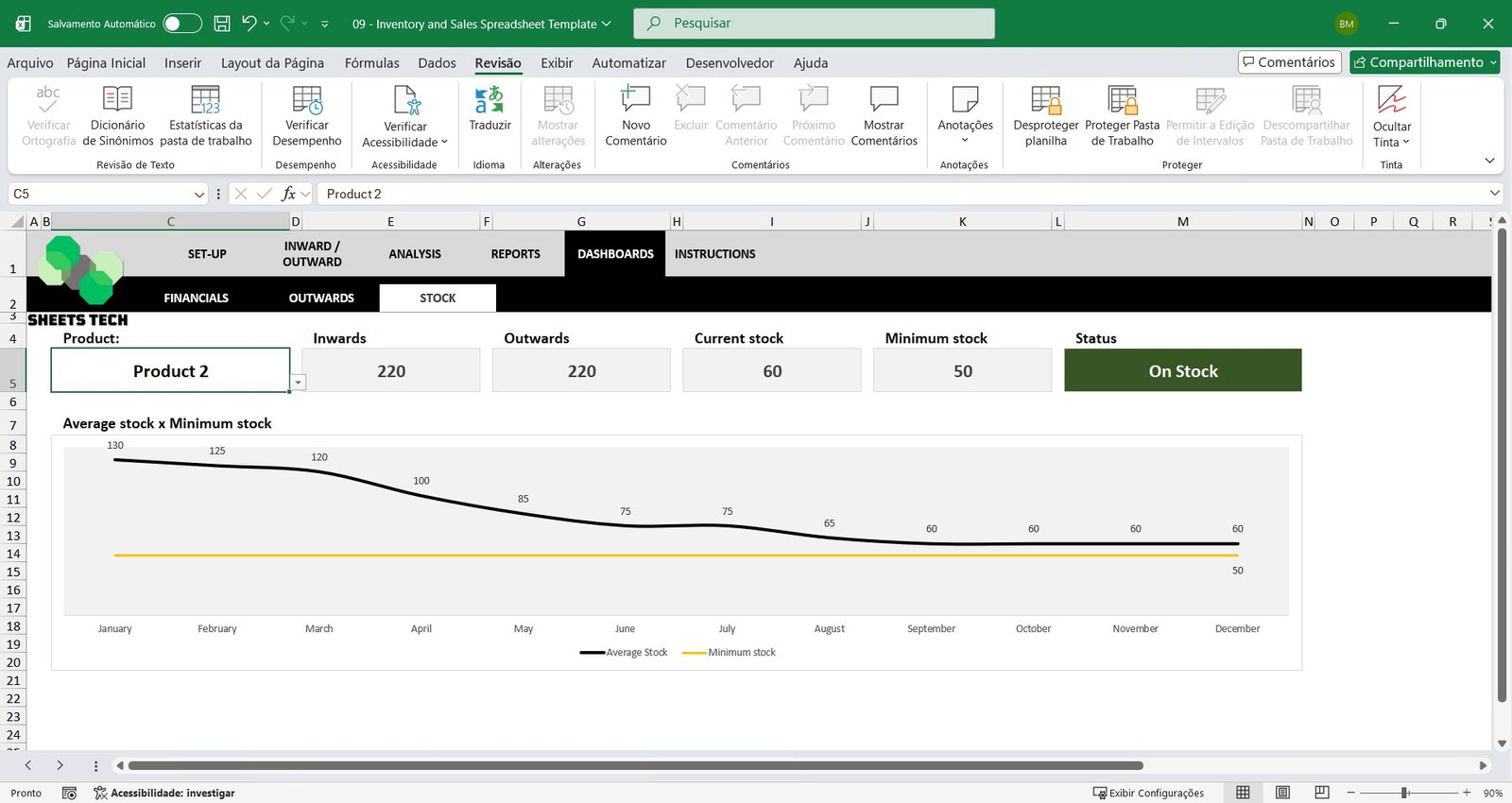This screenshot has height=803, width=1512.
Task: Click the Verificar Acessibilidade icon
Action: click(x=405, y=99)
